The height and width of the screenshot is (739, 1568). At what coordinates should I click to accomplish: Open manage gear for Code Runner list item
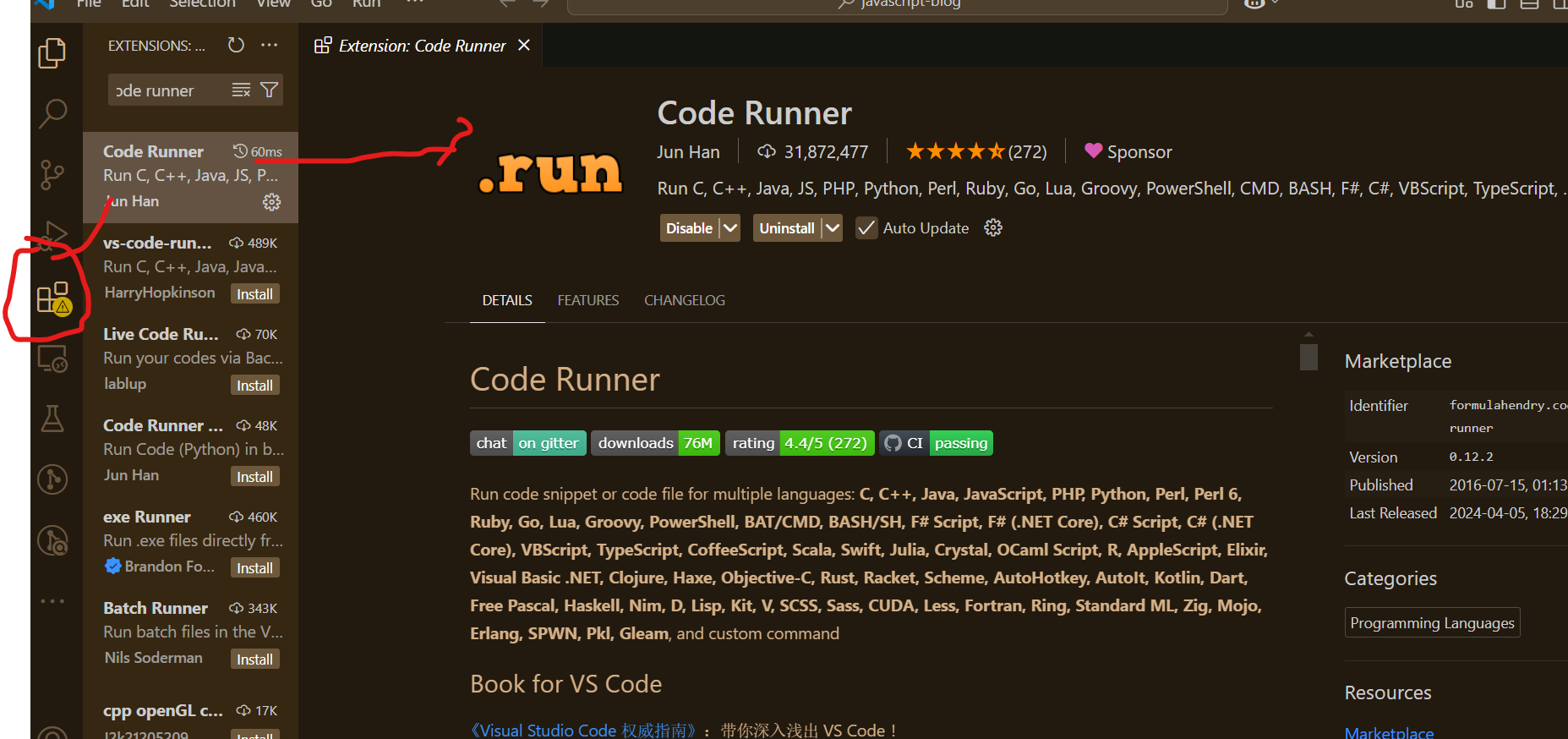coord(271,202)
